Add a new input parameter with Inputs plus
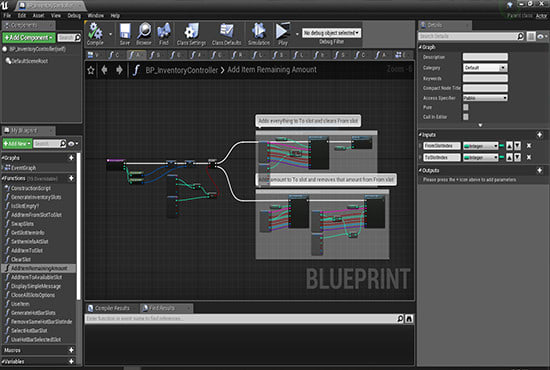The image size is (550, 370). (x=539, y=135)
